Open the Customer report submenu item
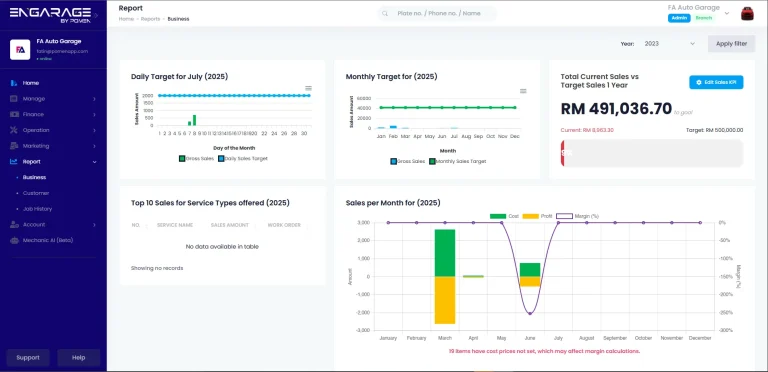Image resolution: width=768 pixels, height=372 pixels. point(36,193)
